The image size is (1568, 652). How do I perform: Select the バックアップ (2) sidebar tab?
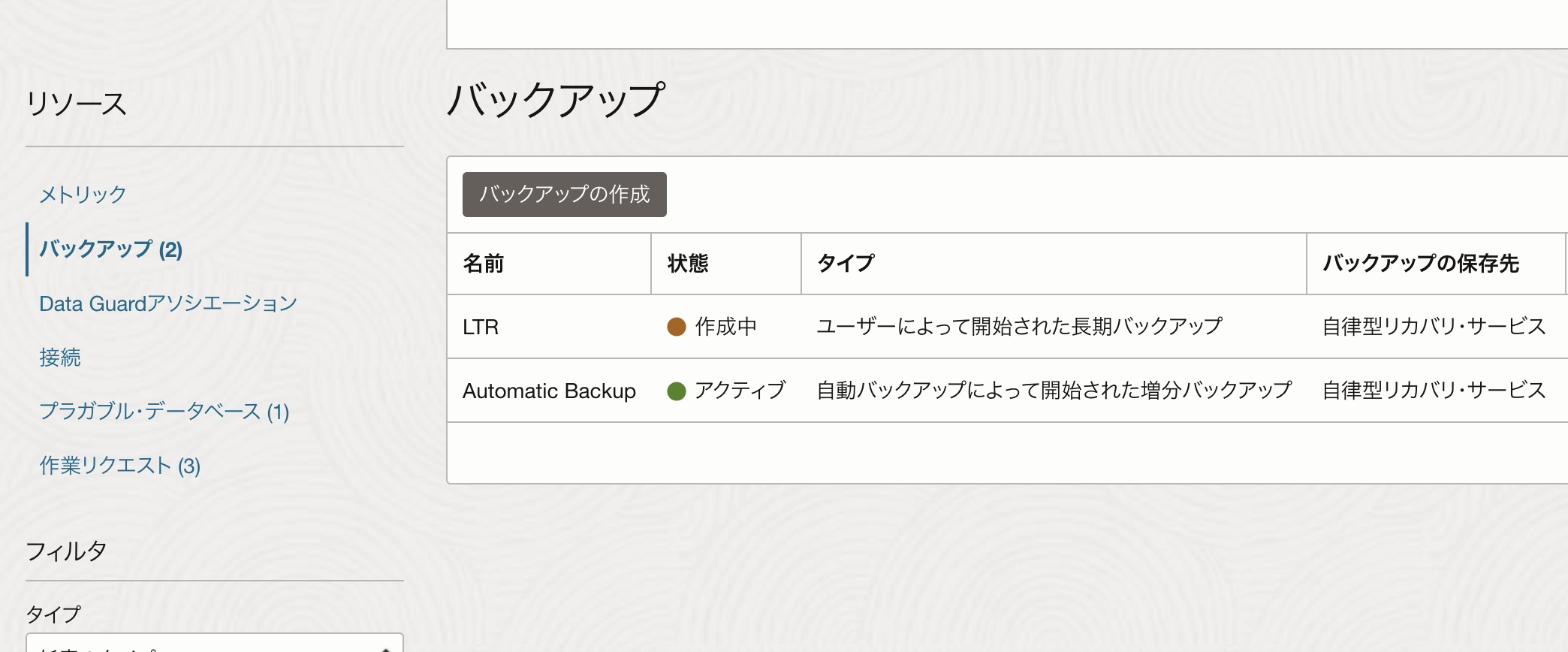pos(110,249)
